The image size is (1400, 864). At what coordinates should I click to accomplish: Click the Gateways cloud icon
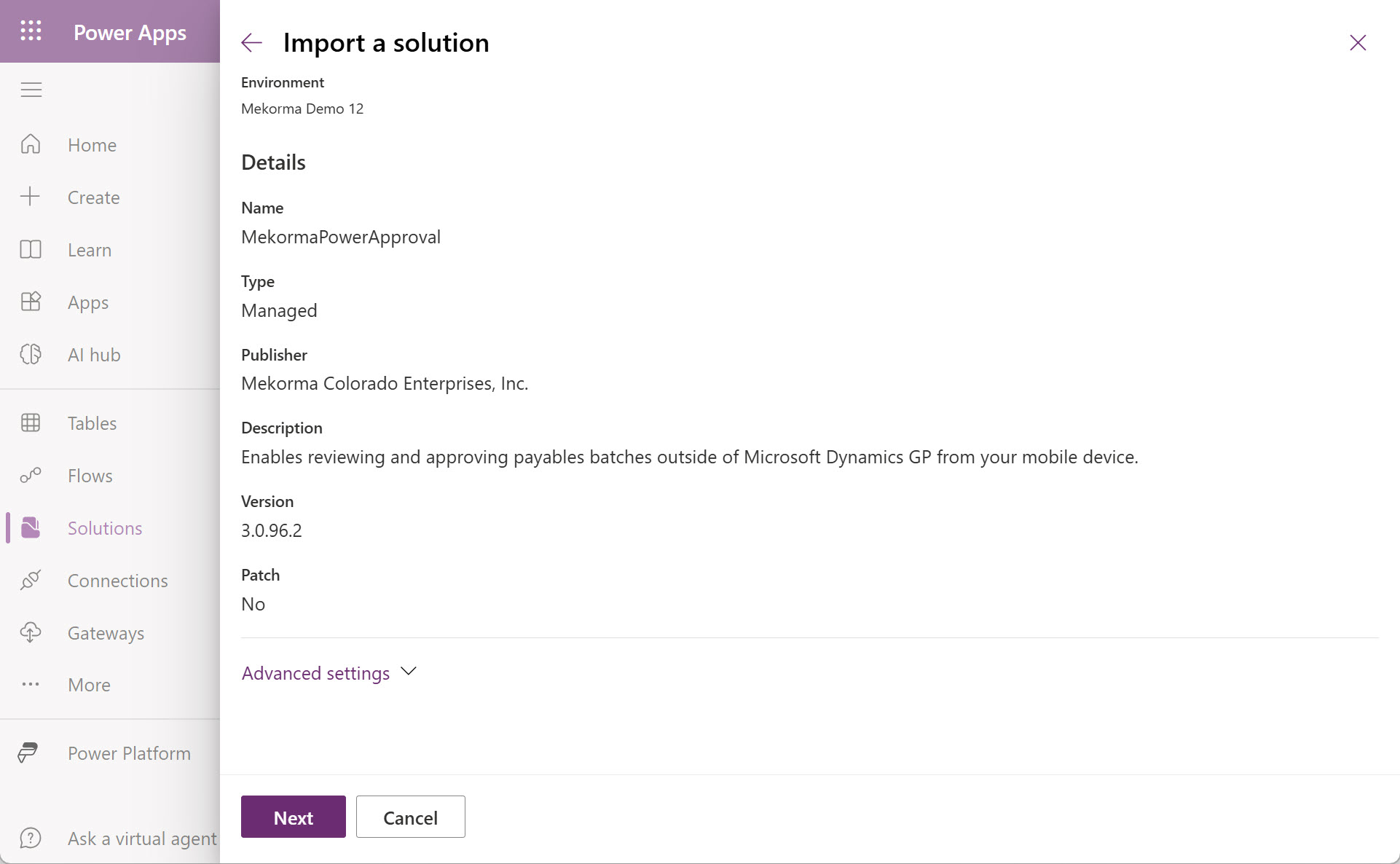31,632
